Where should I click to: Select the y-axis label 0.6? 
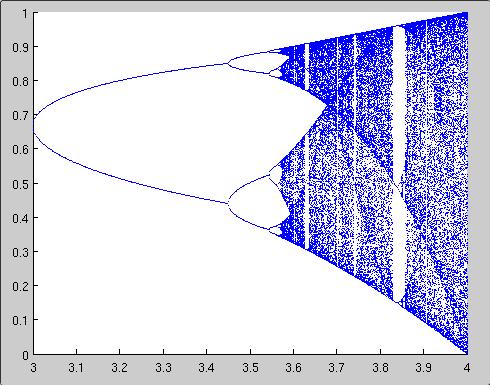coord(21,149)
